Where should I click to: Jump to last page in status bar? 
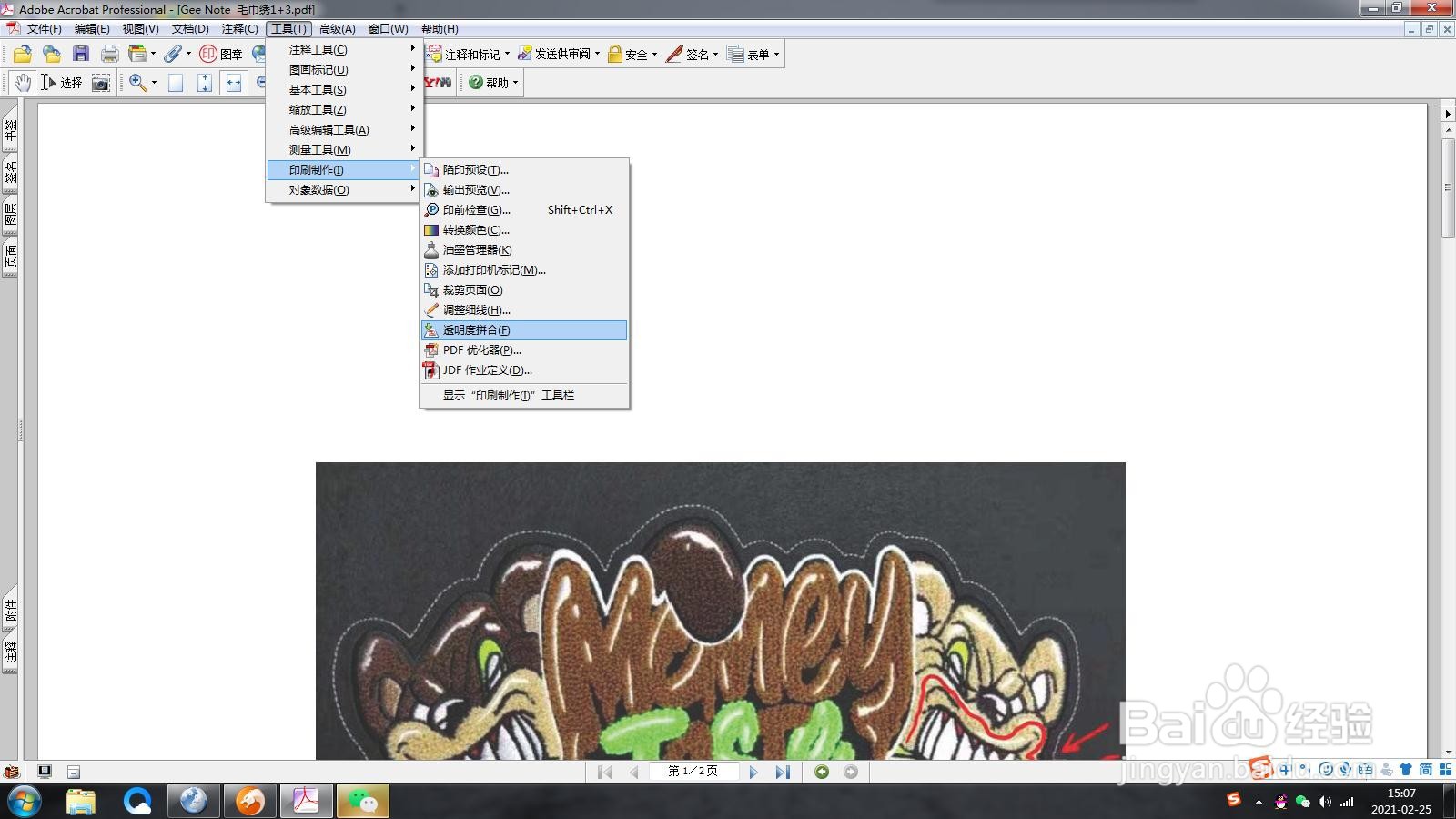[783, 772]
